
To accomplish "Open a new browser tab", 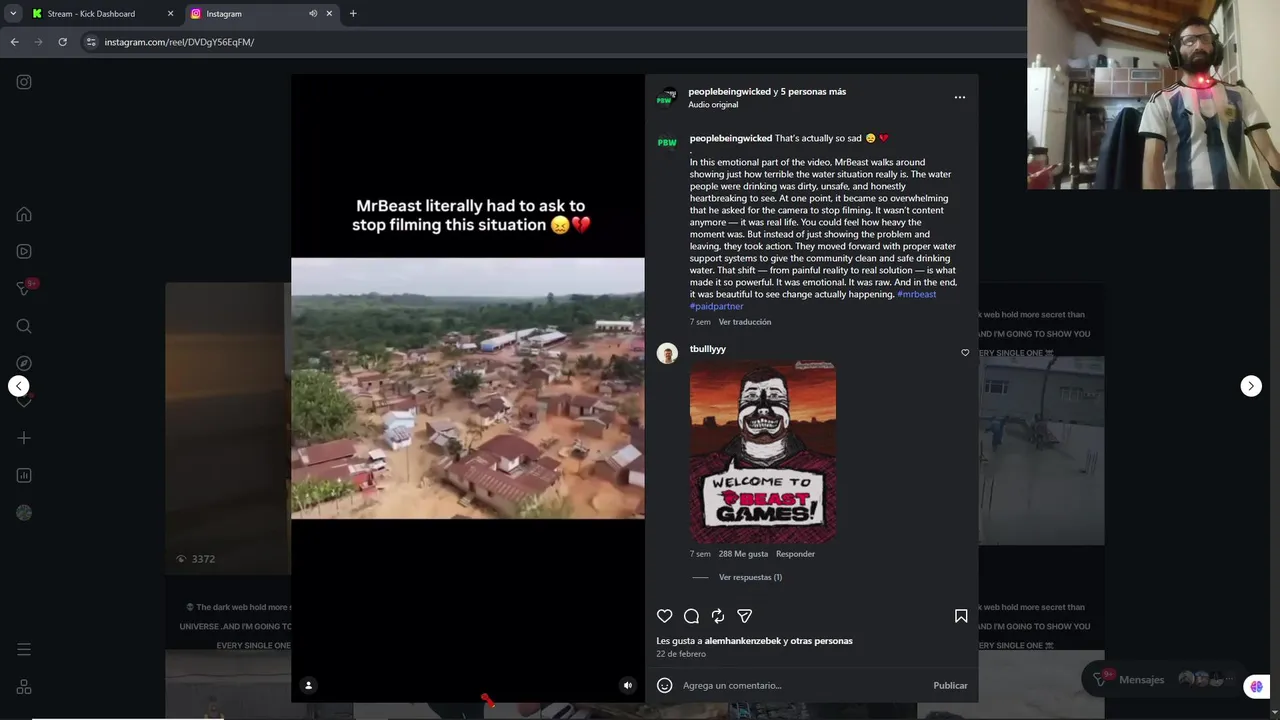I will 353,14.
